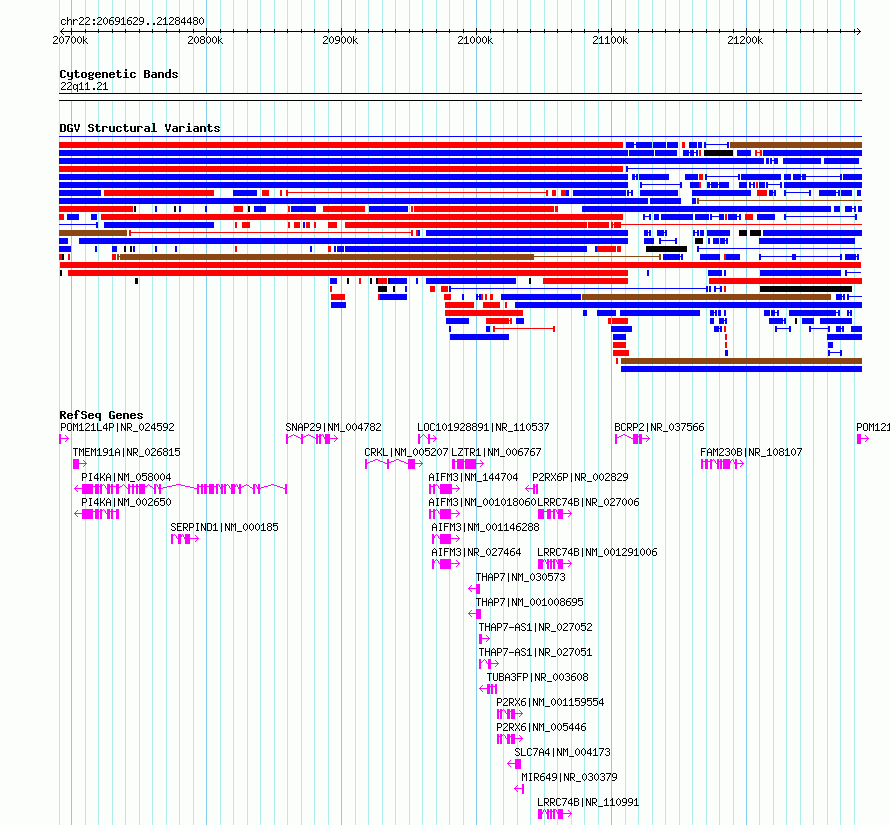890x825 pixels.
Task: Click the SLC7A4 gene model glyph
Action: (514, 764)
